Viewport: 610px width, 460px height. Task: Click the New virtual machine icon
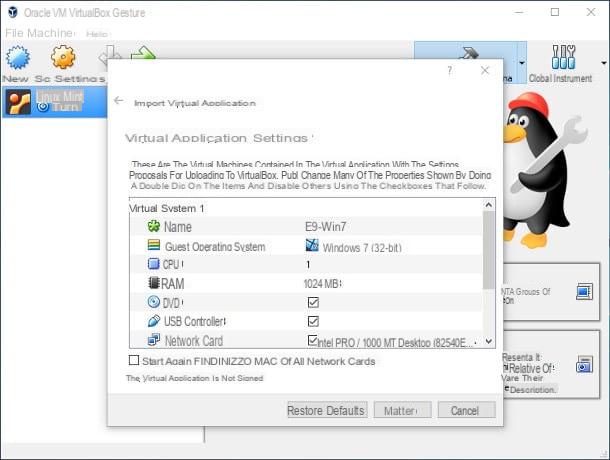point(18,58)
